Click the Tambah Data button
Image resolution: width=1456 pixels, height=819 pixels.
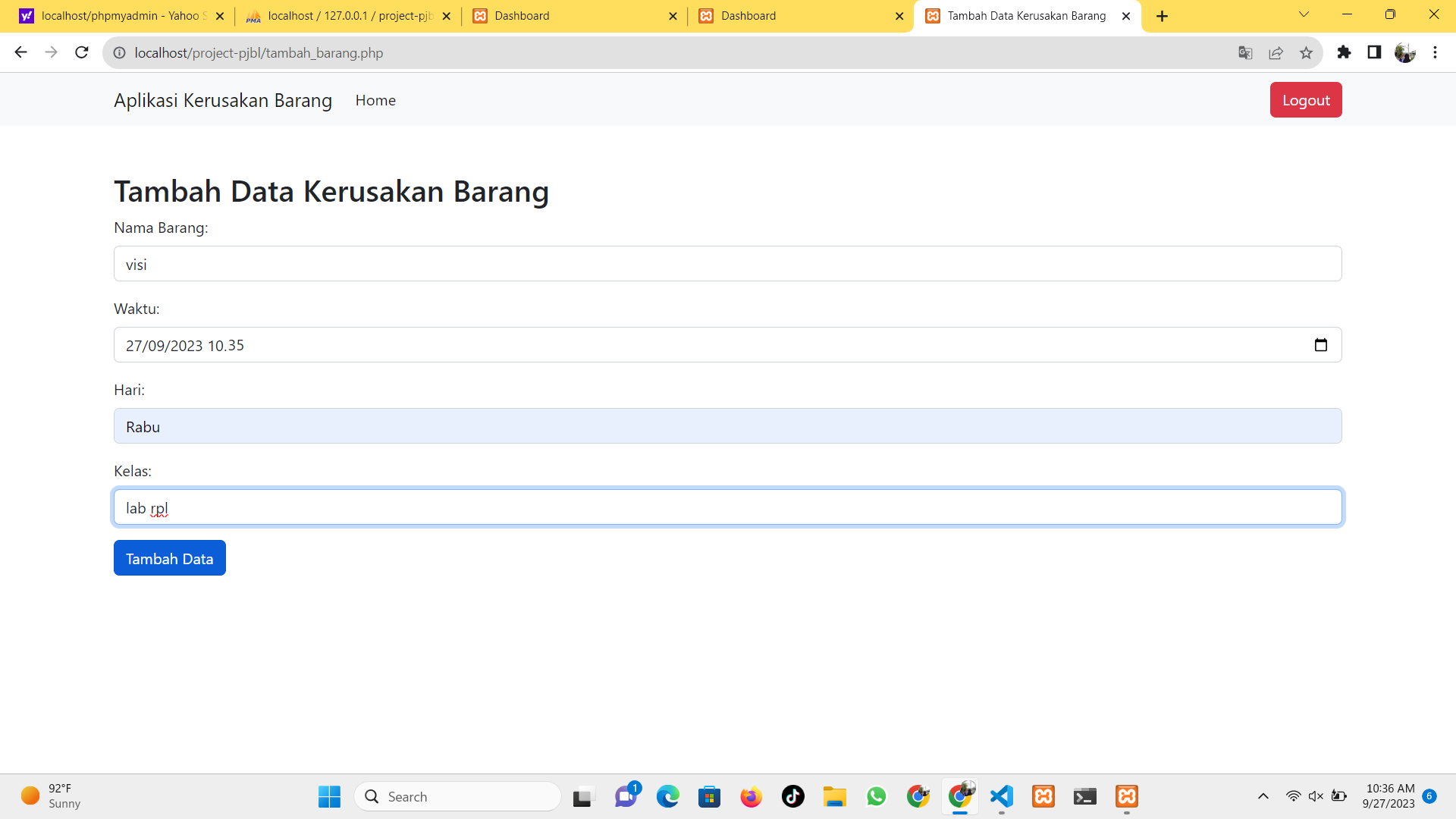point(169,558)
